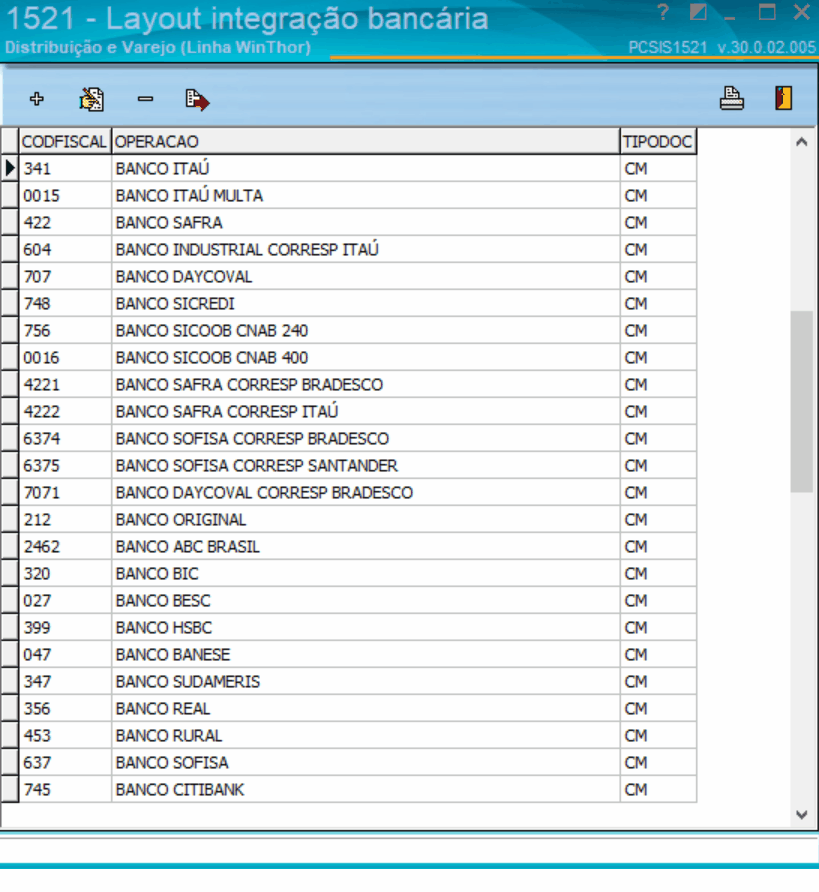This screenshot has width=819, height=892.
Task: Sort by the OPERACAO column header
Action: coord(366,141)
